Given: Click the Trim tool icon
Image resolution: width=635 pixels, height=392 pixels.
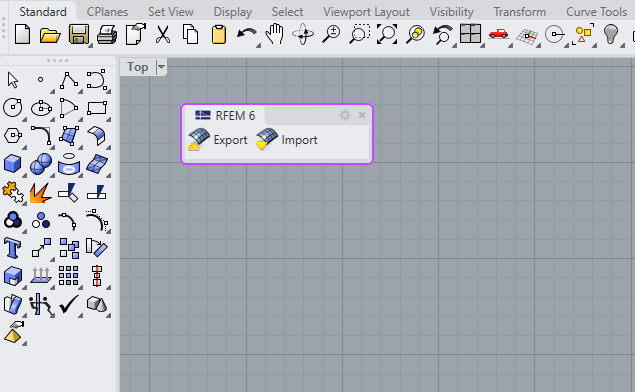Looking at the screenshot, I should pos(68,192).
